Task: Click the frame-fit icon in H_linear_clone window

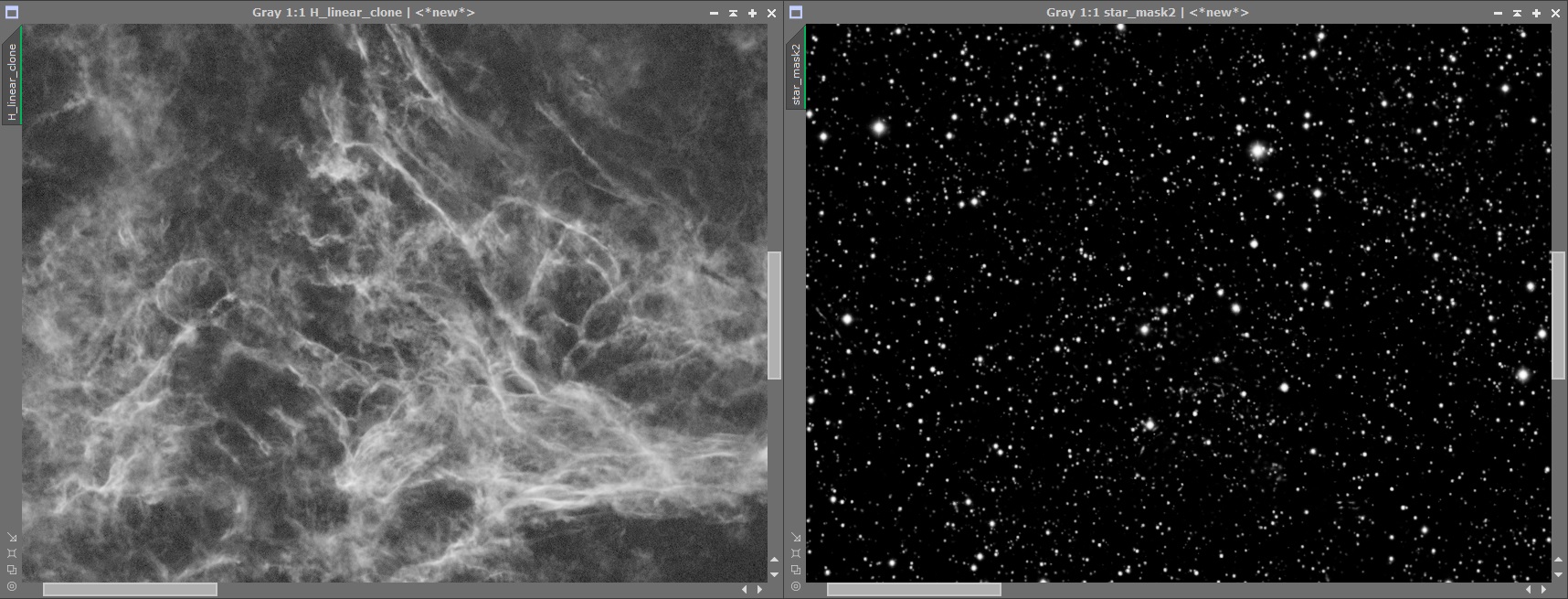Action: pos(12,553)
